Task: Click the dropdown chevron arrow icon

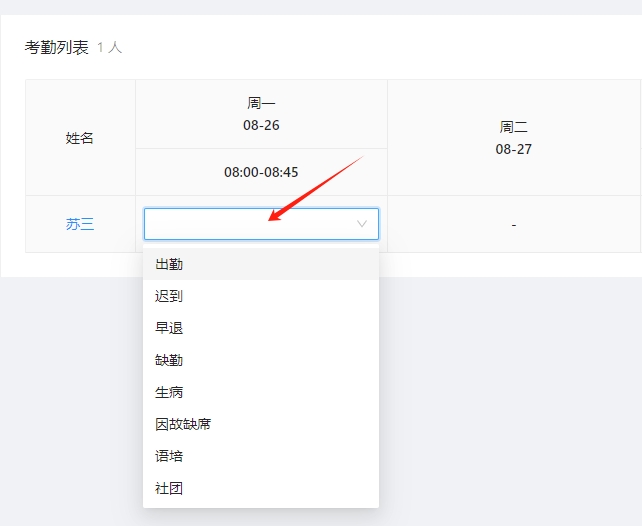Action: (362, 224)
